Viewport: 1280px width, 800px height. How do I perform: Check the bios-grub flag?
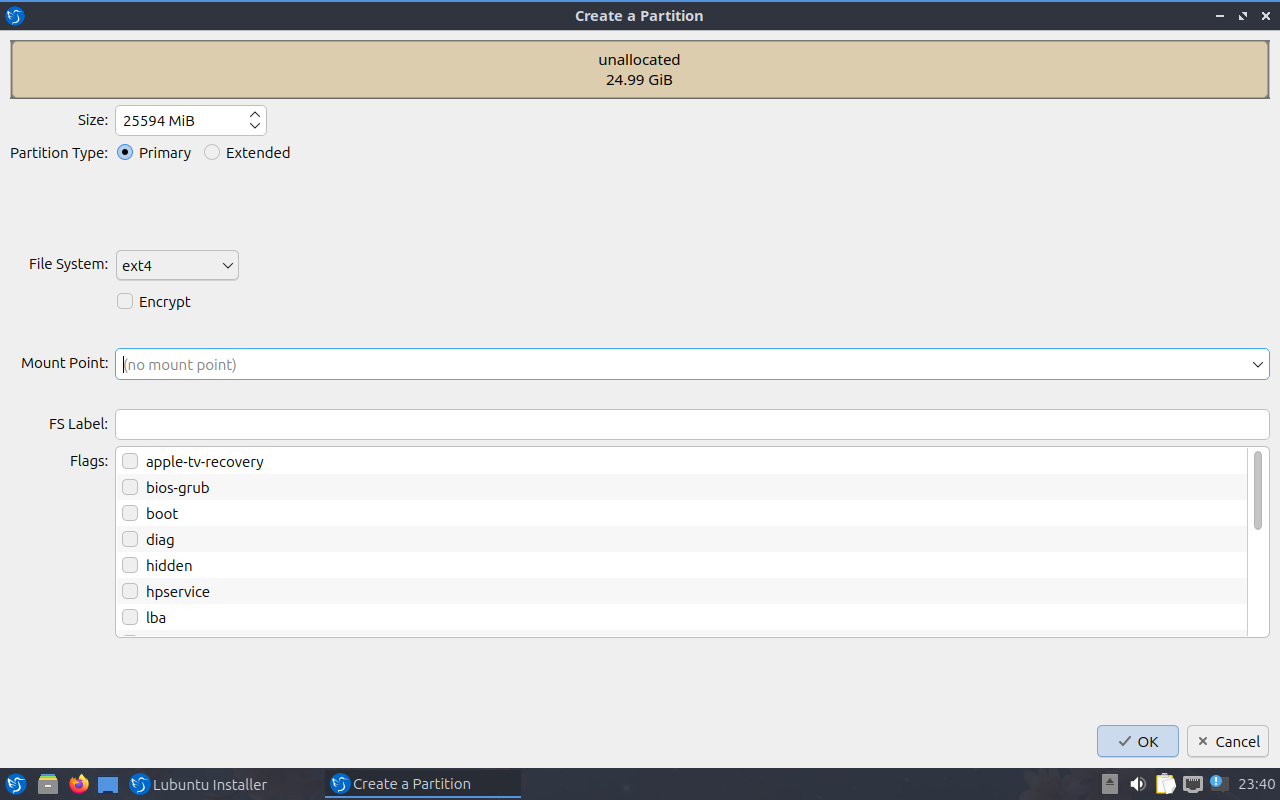130,488
